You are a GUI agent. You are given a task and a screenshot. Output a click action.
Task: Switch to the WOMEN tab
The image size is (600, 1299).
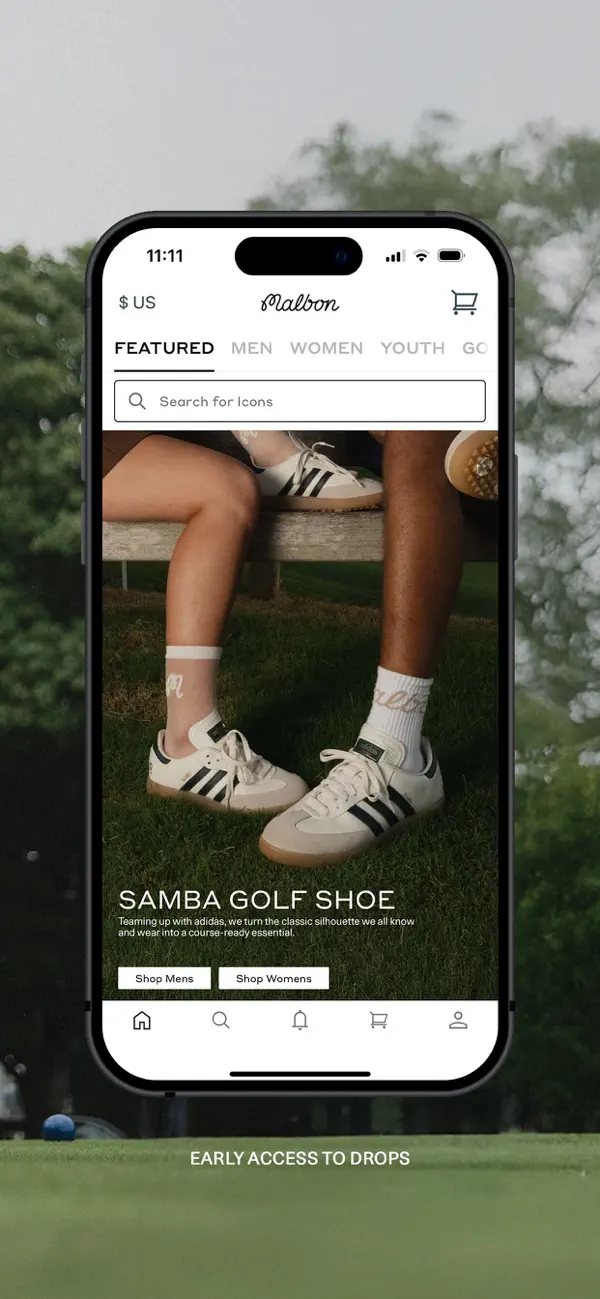point(326,348)
